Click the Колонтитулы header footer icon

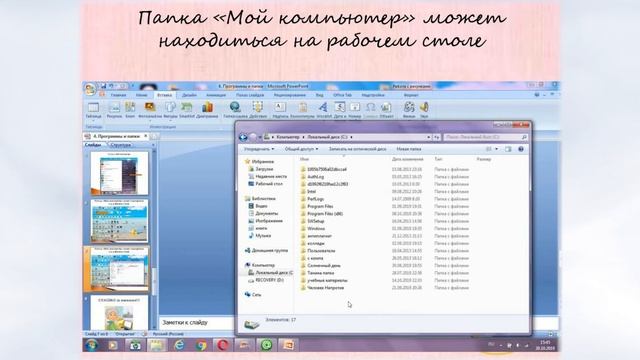click(x=302, y=110)
